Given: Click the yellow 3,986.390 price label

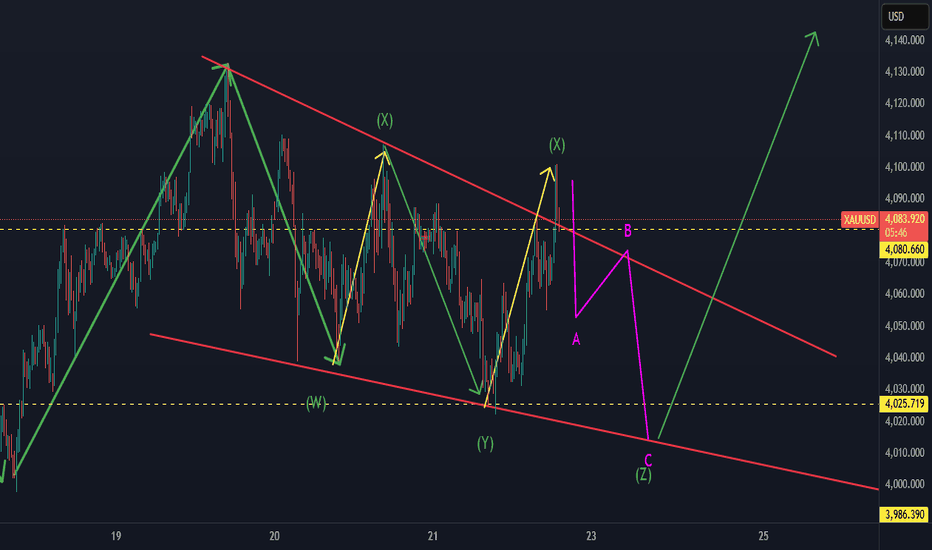Looking at the screenshot, I should 904,514.
